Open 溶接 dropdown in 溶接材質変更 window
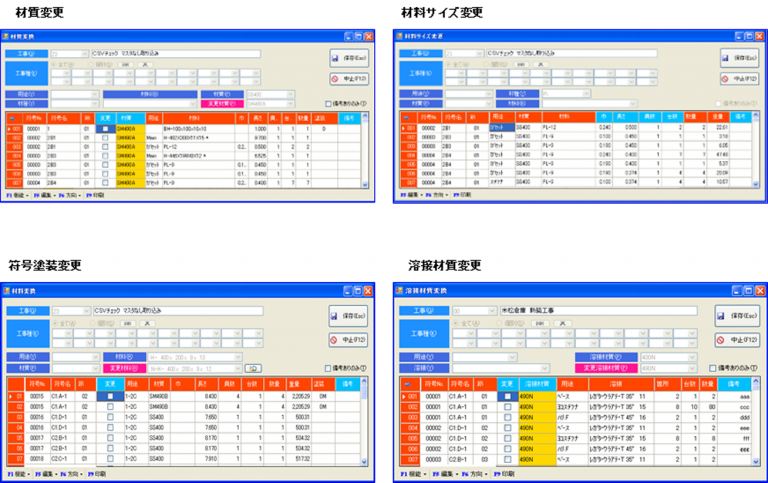Image resolution: width=768 pixels, height=483 pixels. pos(545,368)
